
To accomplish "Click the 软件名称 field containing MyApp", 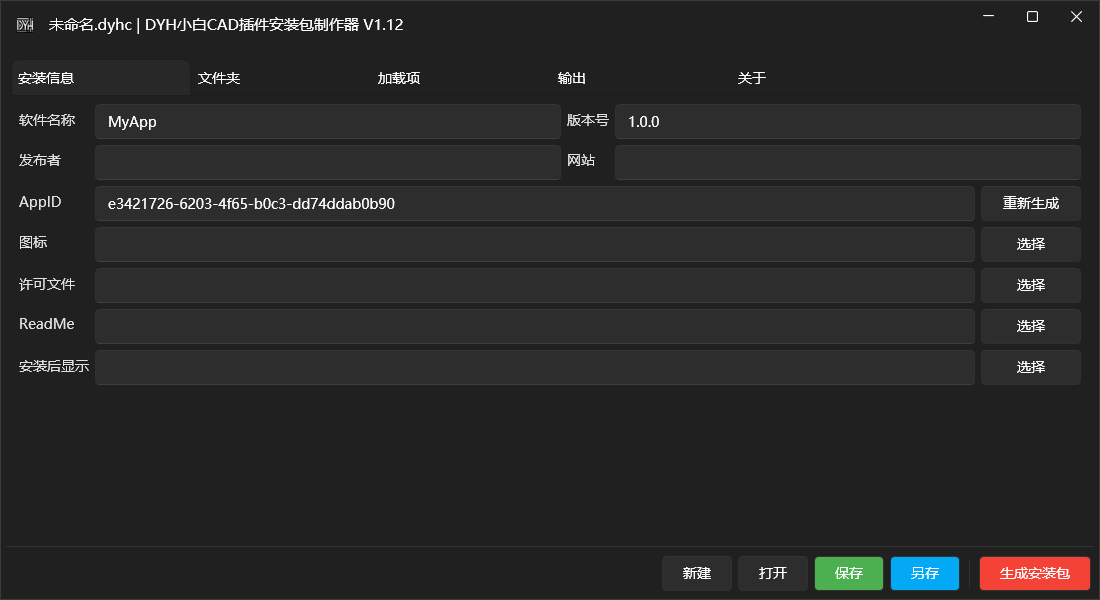I will click(328, 122).
